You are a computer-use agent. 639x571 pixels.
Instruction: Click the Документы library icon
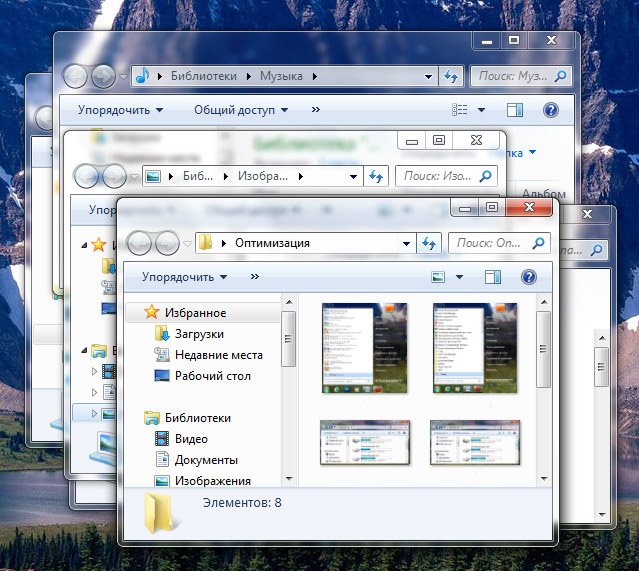click(x=162, y=459)
